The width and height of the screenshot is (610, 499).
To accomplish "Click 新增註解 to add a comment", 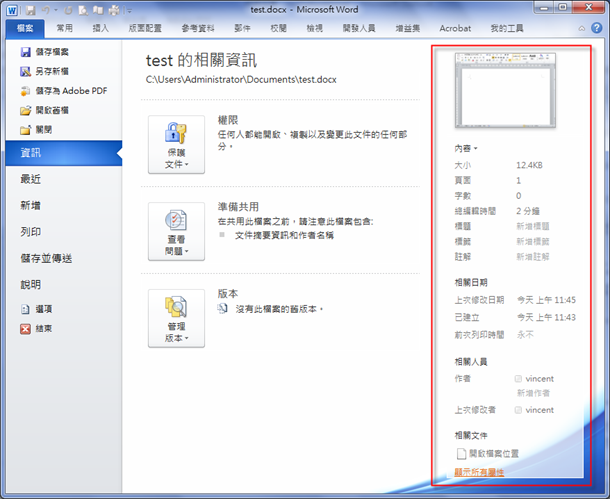I will click(533, 257).
